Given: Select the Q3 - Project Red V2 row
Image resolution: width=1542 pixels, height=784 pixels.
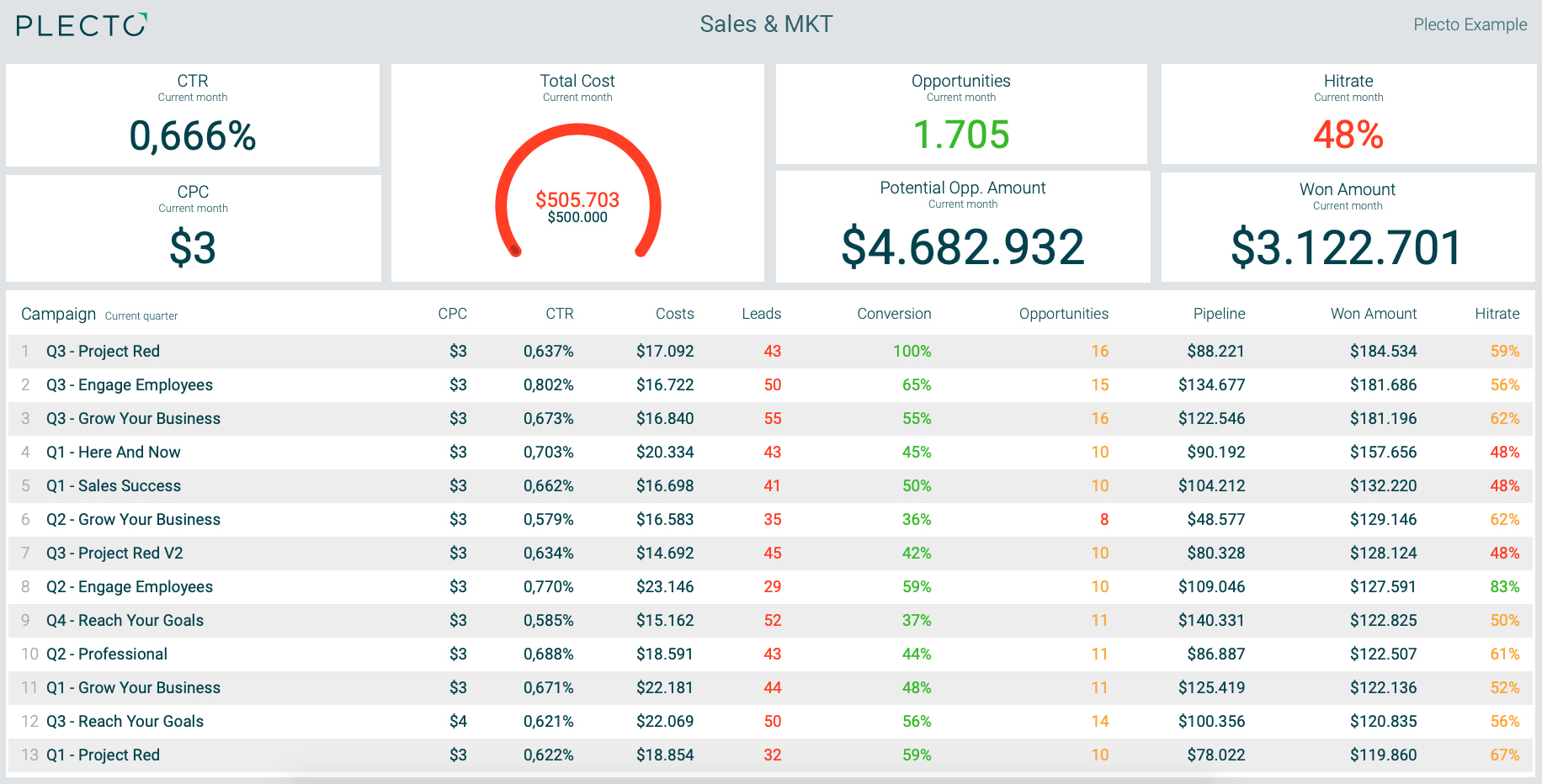Looking at the screenshot, I should coord(770,554).
